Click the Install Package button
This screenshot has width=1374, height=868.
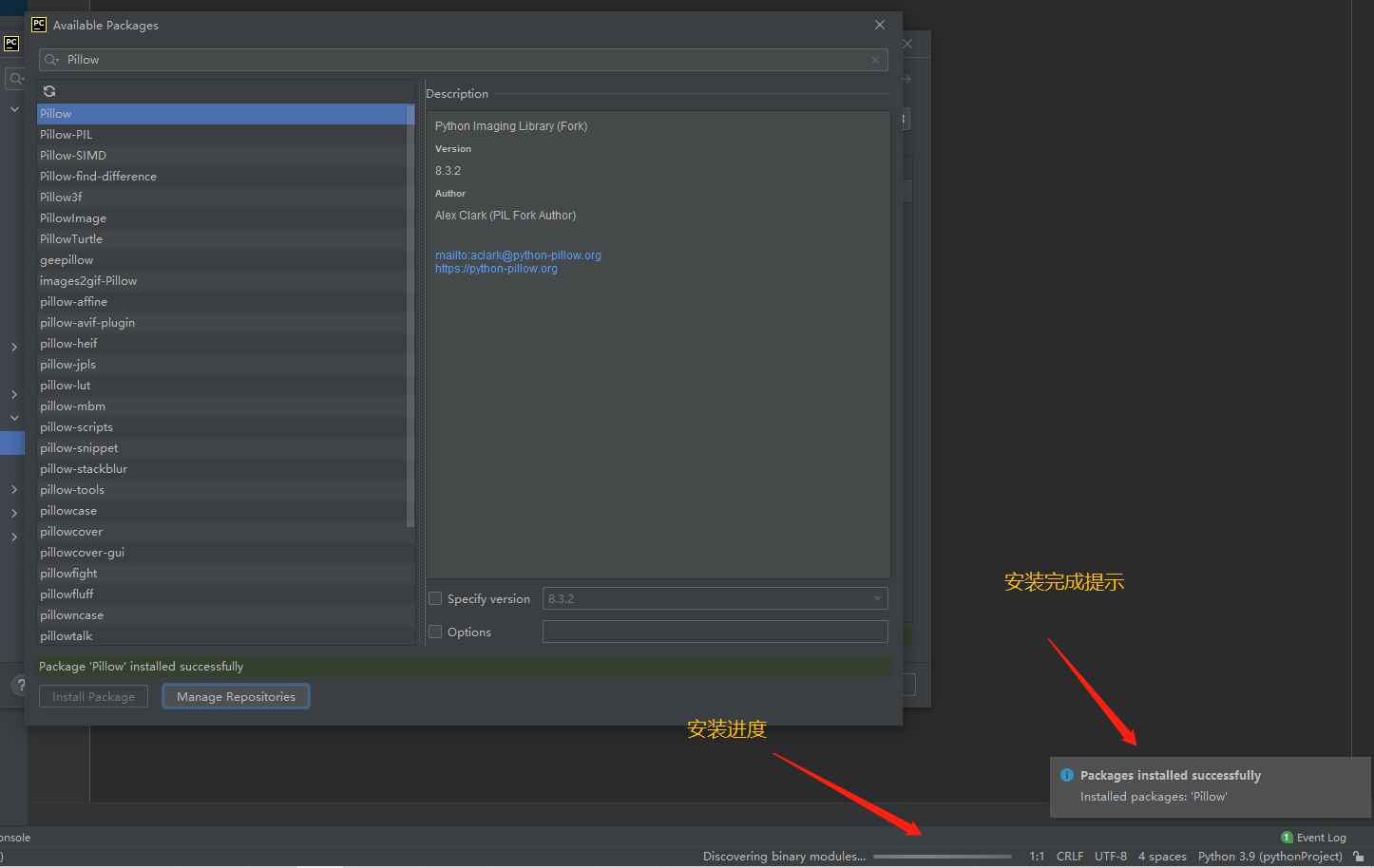pyautogui.click(x=93, y=696)
